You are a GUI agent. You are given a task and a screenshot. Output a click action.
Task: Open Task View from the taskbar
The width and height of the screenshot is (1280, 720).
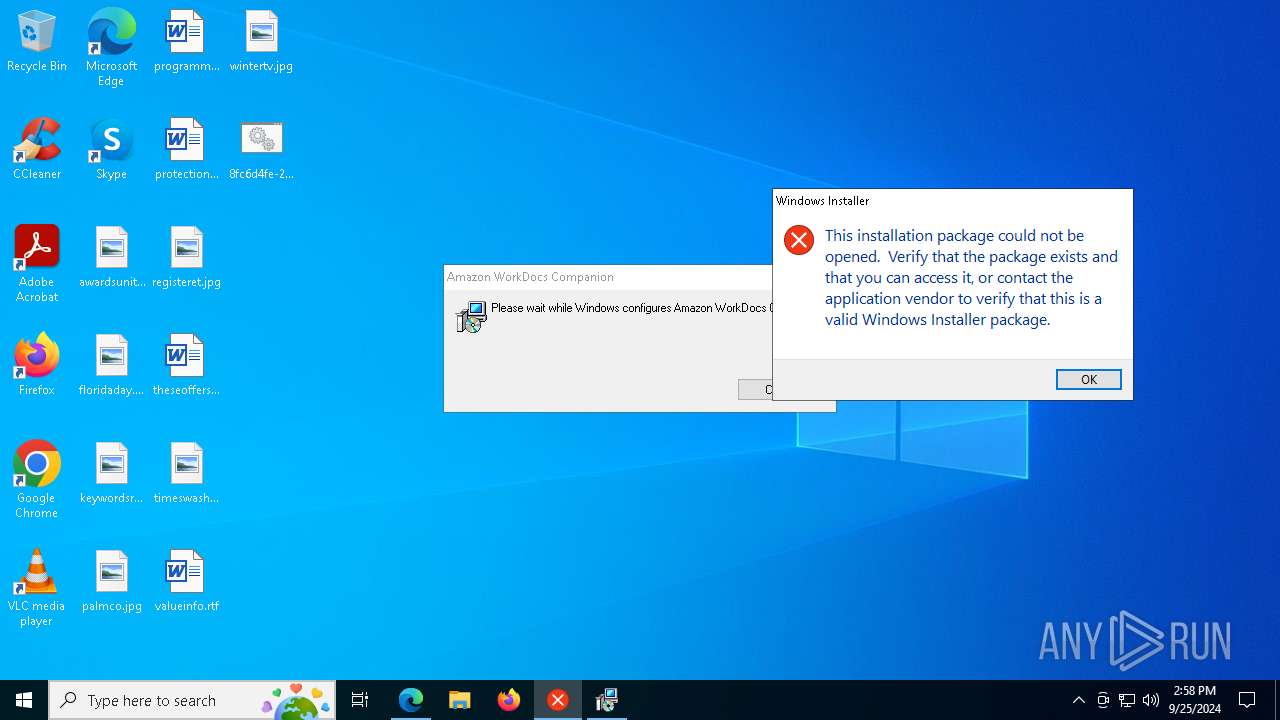tap(360, 700)
